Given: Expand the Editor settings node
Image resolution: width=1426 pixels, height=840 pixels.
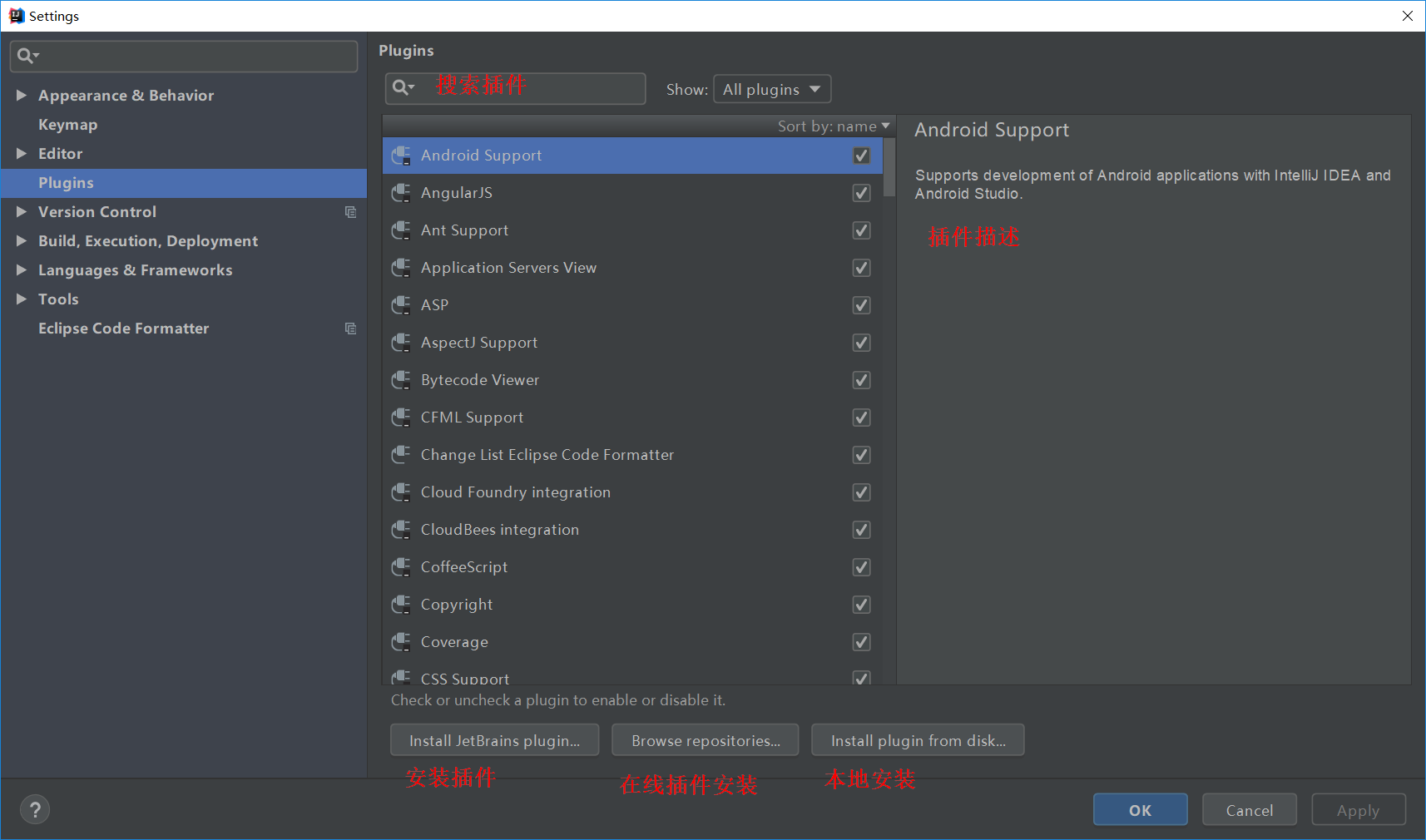Looking at the screenshot, I should pyautogui.click(x=22, y=154).
